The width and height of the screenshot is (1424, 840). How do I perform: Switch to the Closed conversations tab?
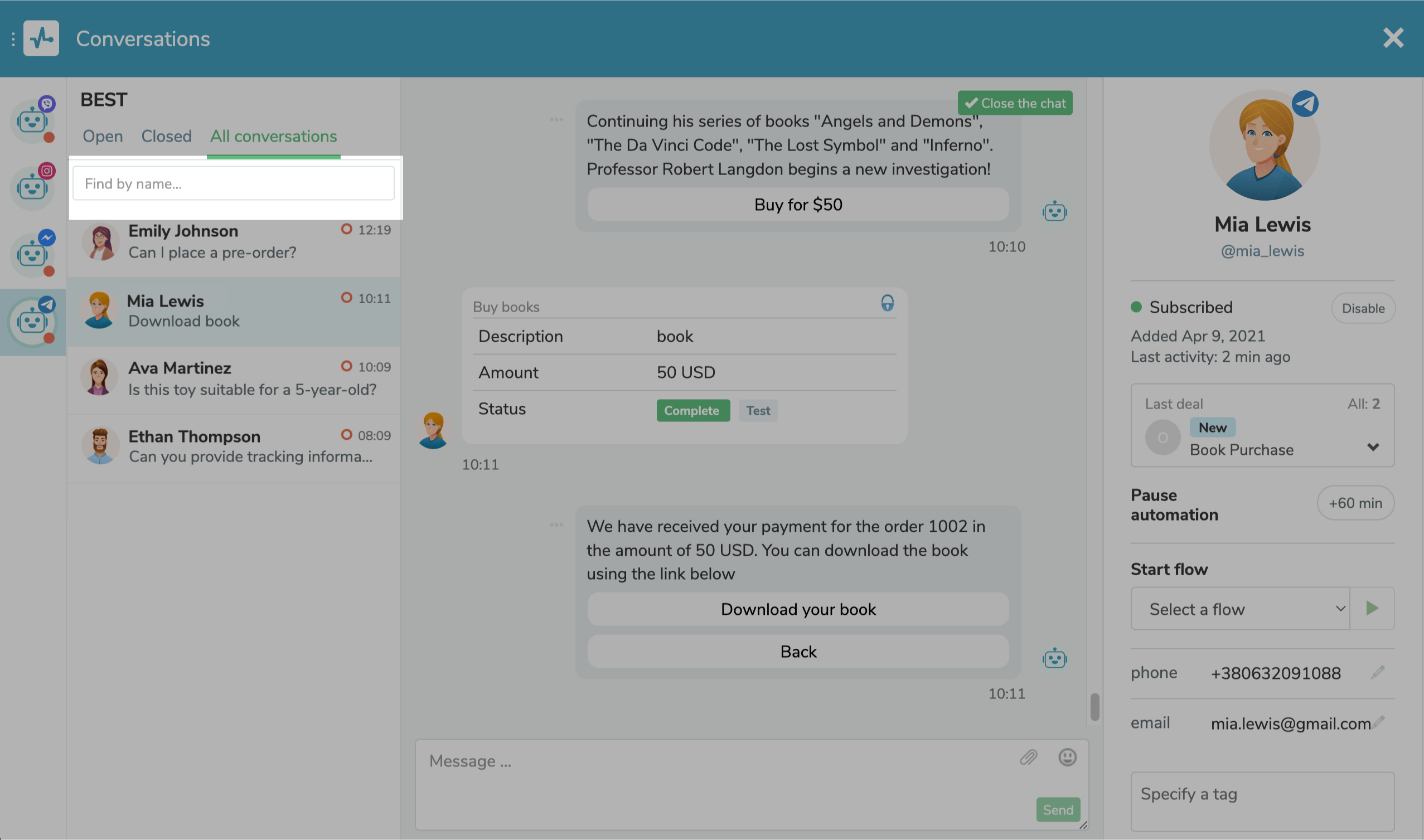[167, 137]
